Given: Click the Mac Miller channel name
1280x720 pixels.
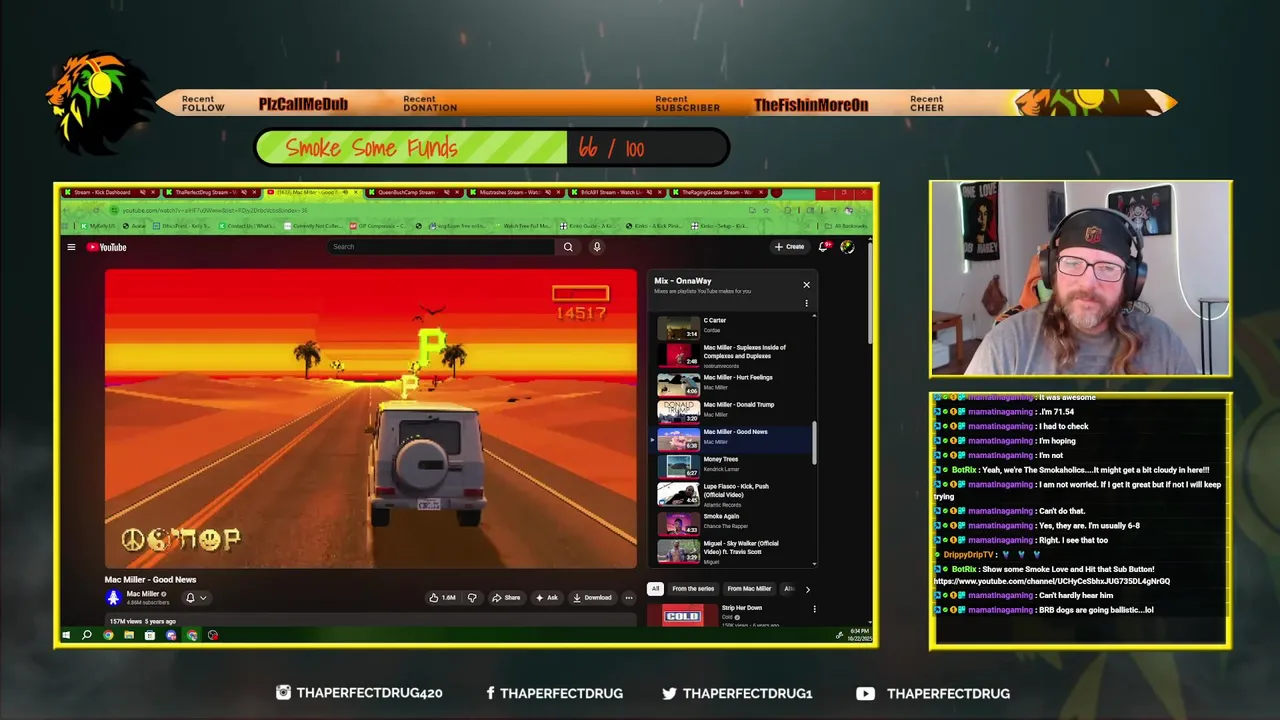Looking at the screenshot, I should (142, 594).
